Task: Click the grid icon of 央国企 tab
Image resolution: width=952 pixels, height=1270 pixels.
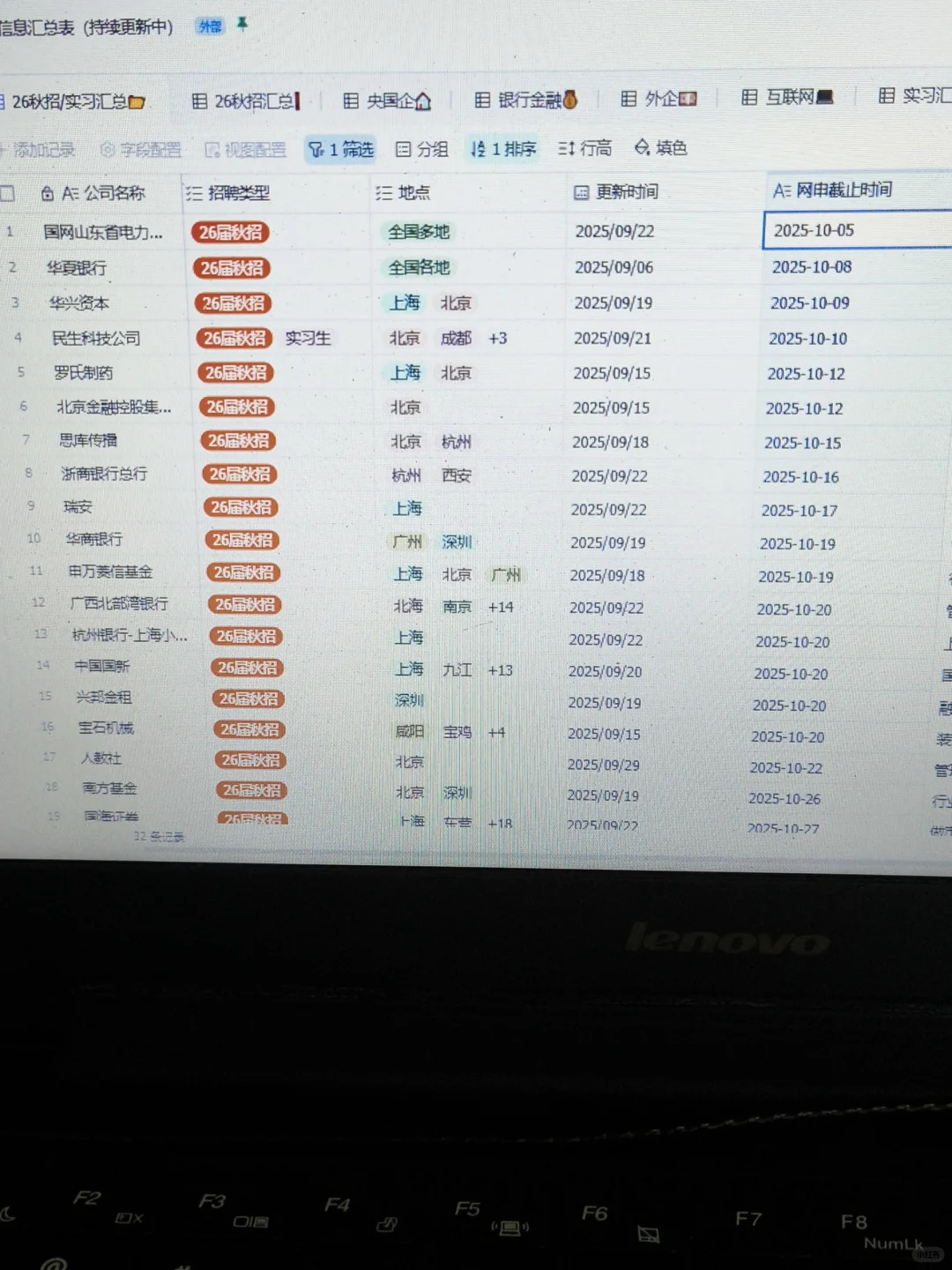Action: (351, 101)
